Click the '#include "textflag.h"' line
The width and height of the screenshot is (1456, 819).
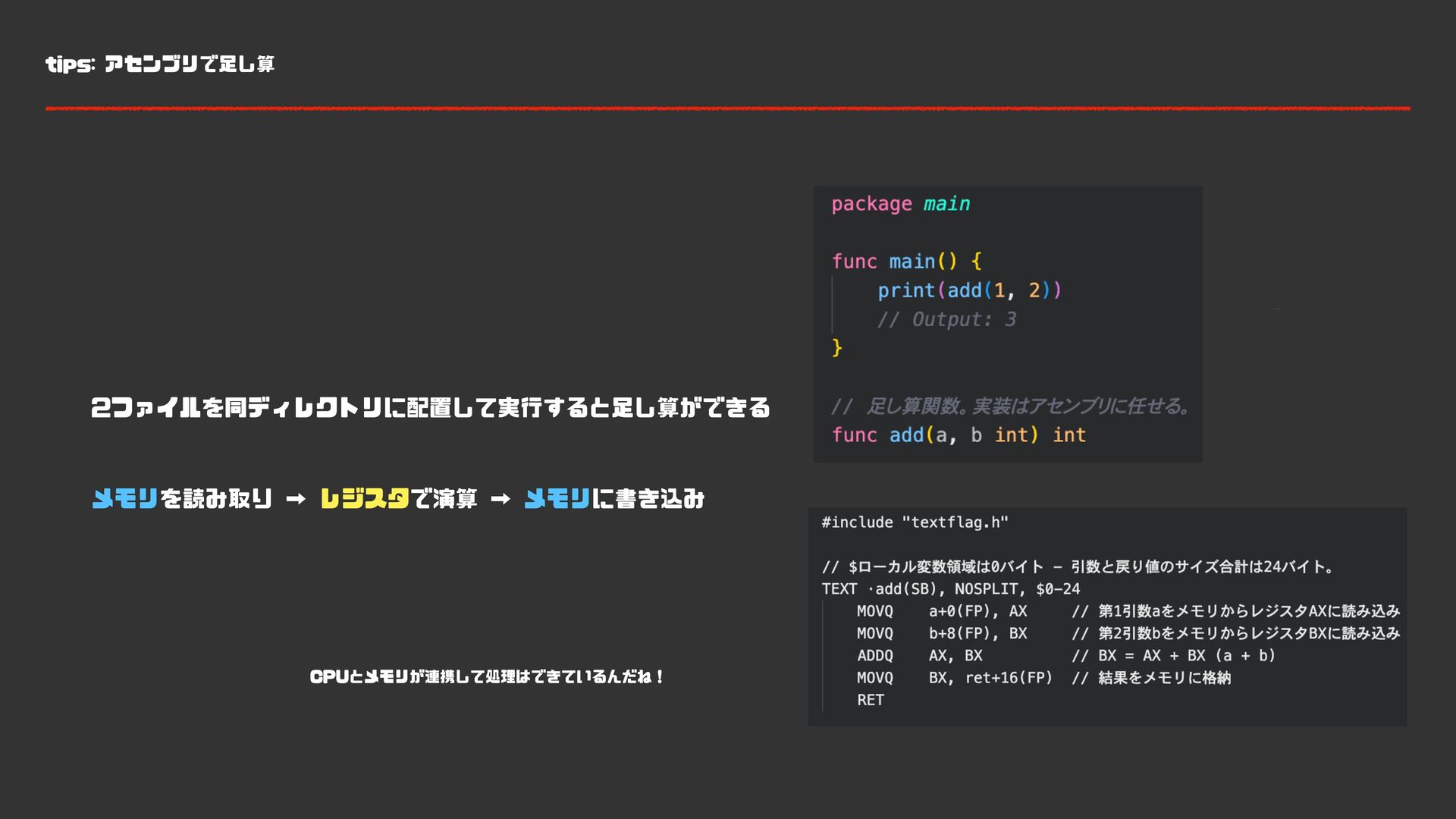pyautogui.click(x=915, y=522)
